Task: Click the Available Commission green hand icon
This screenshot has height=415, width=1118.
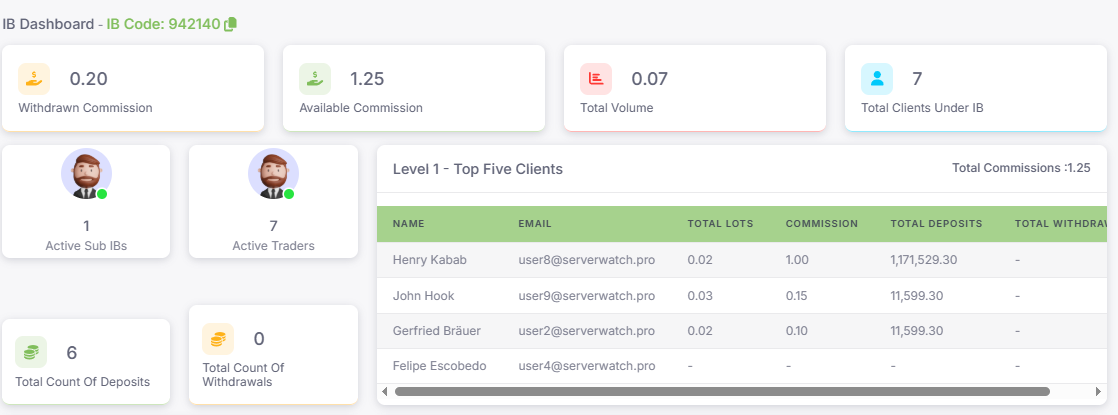Action: (314, 78)
